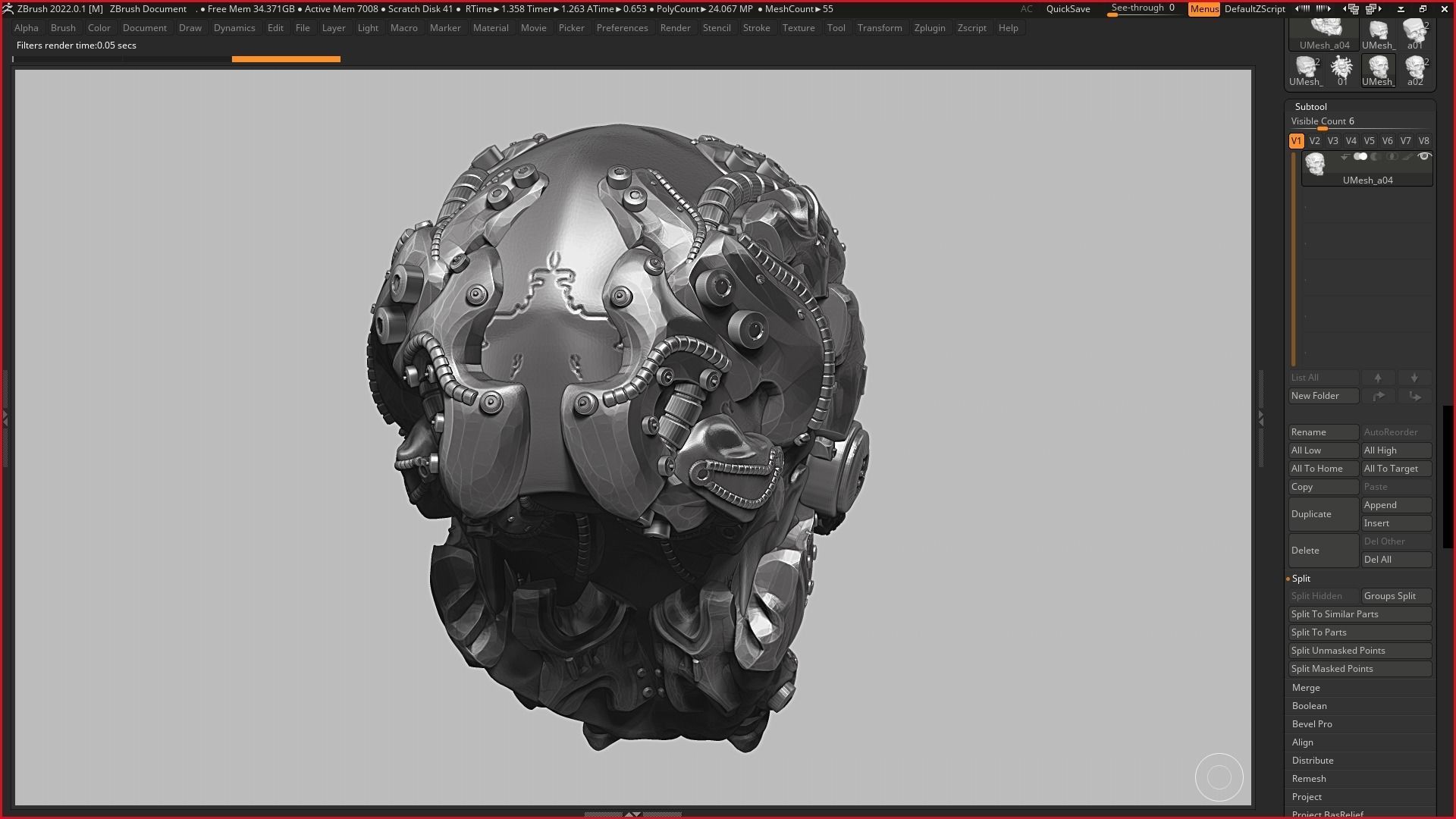Screen dimensions: 1456x819
Task: Click the subtool intersection boolean mode icon
Action: coord(1392,157)
